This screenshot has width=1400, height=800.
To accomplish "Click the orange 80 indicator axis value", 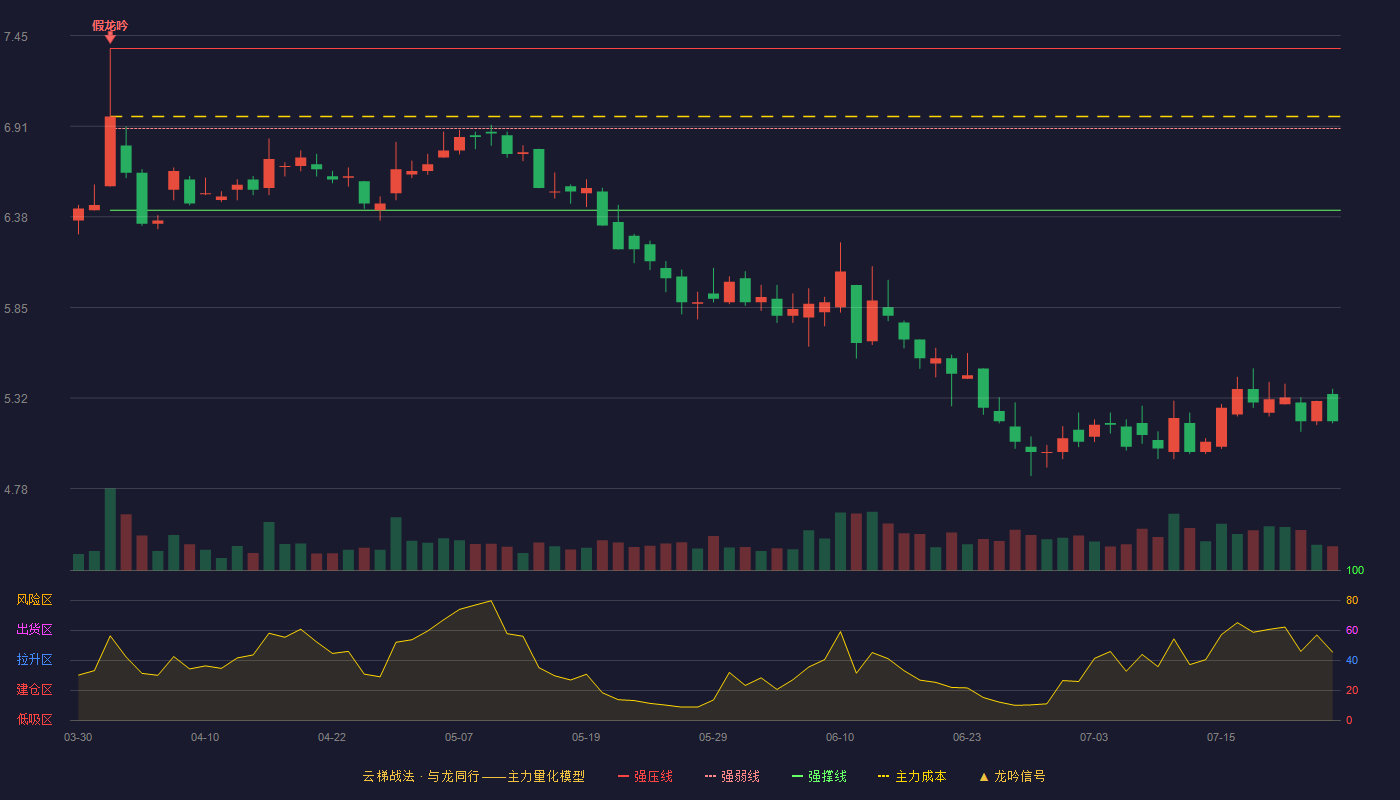I will (1352, 600).
